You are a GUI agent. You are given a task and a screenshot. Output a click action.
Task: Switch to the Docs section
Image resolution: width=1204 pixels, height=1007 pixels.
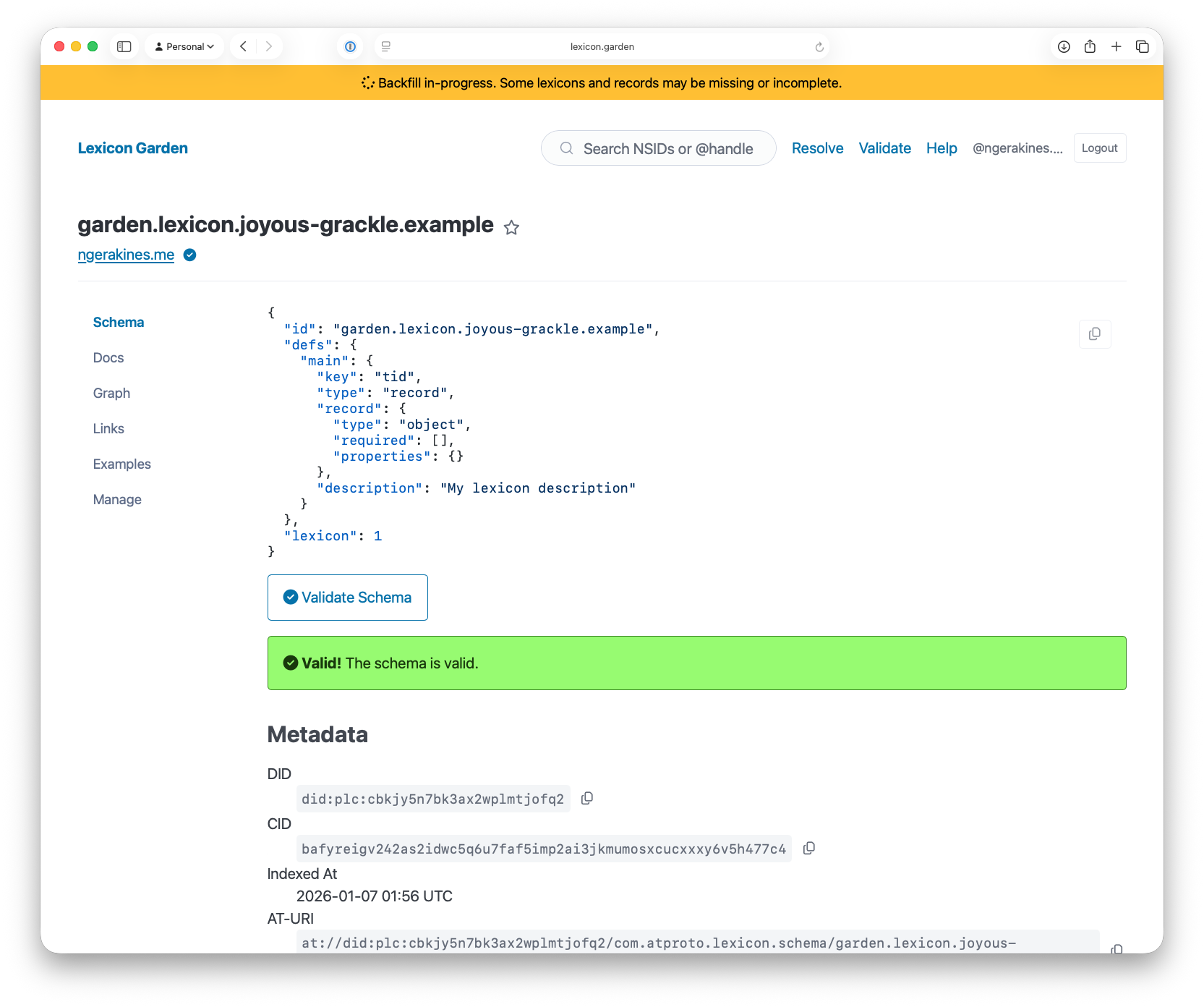(108, 358)
